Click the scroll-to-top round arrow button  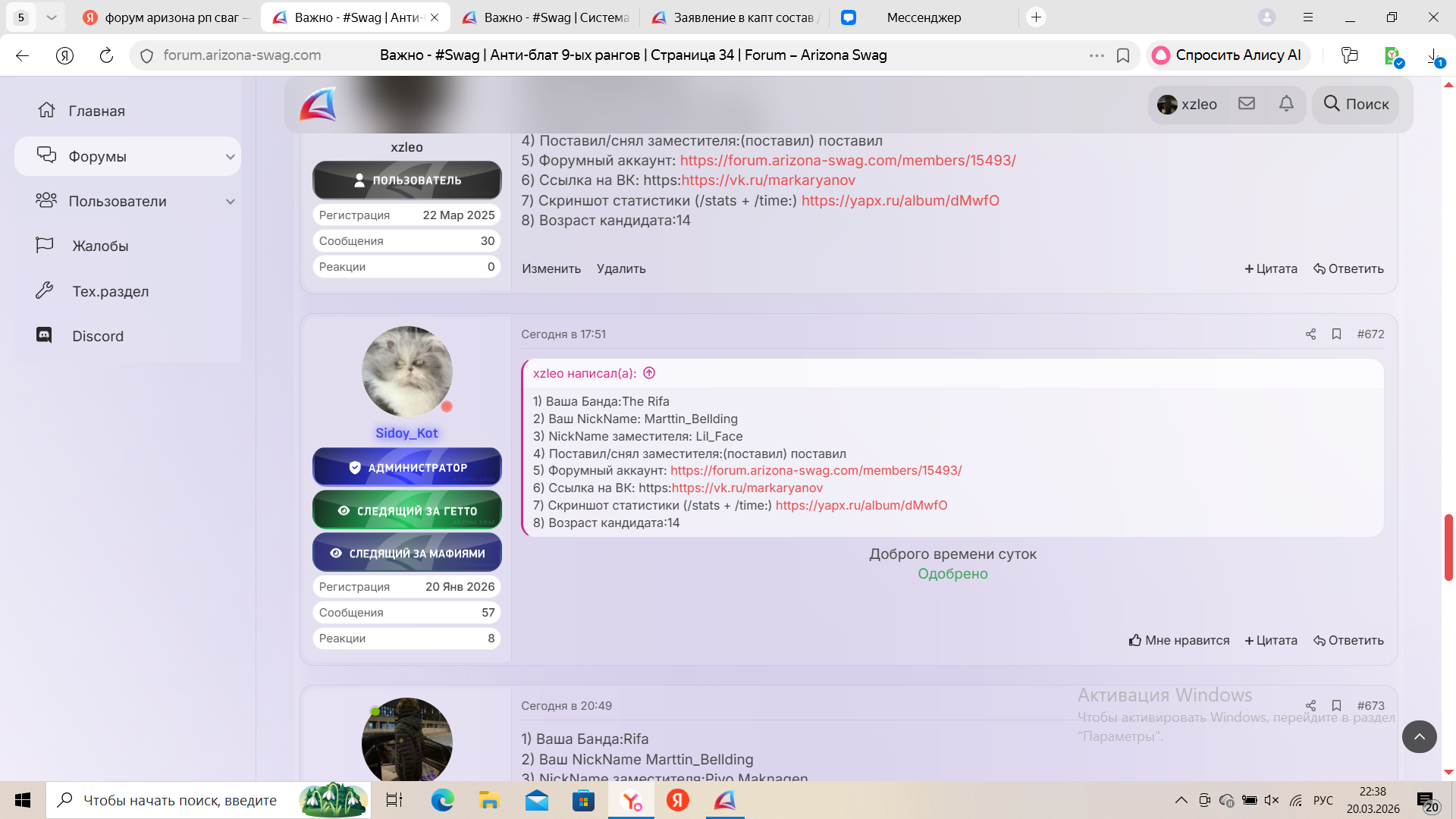click(1419, 736)
